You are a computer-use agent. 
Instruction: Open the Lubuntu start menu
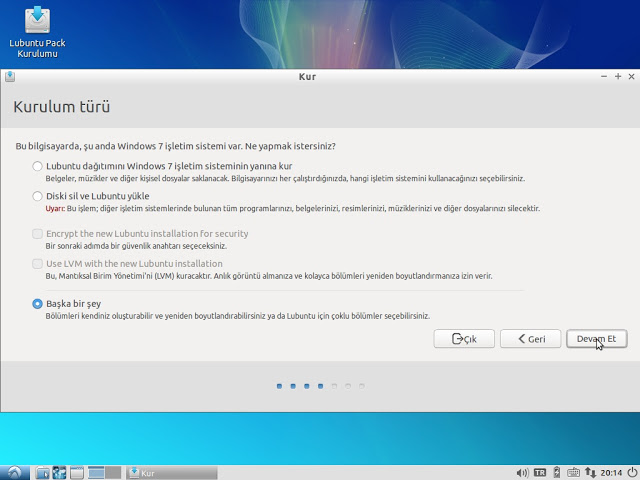13,472
